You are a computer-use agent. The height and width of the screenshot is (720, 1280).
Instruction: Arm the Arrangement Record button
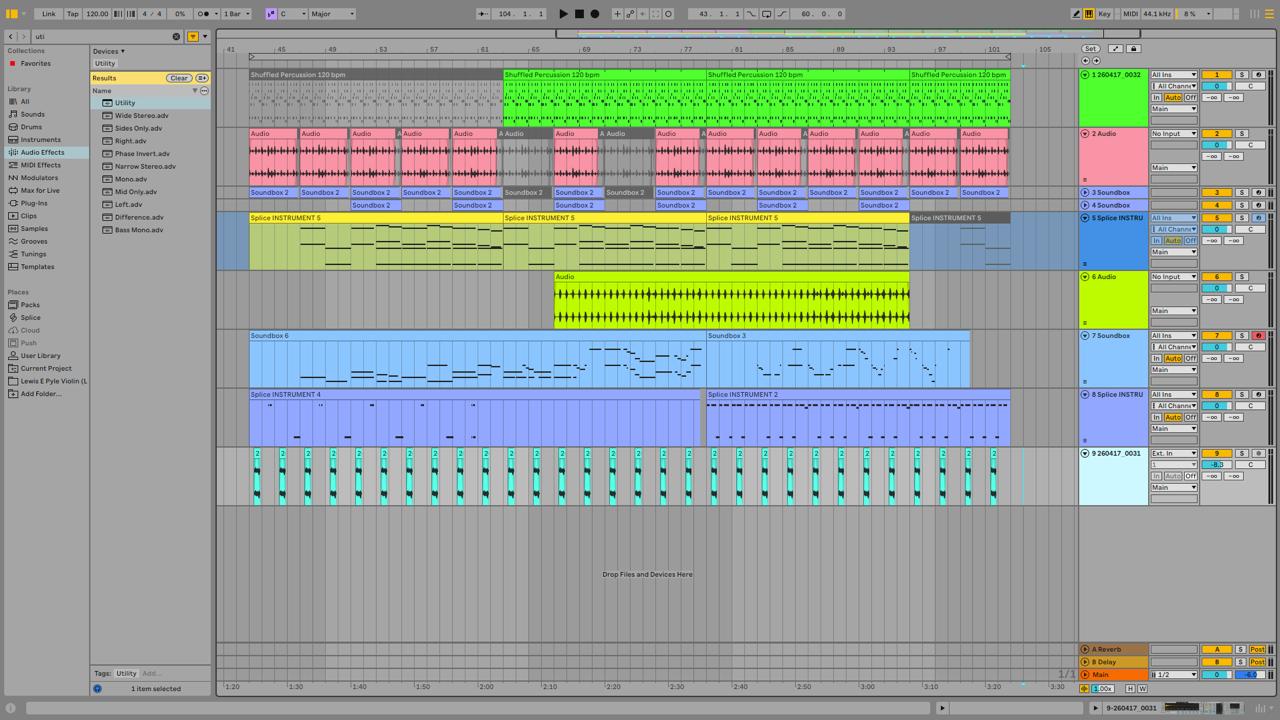[595, 14]
